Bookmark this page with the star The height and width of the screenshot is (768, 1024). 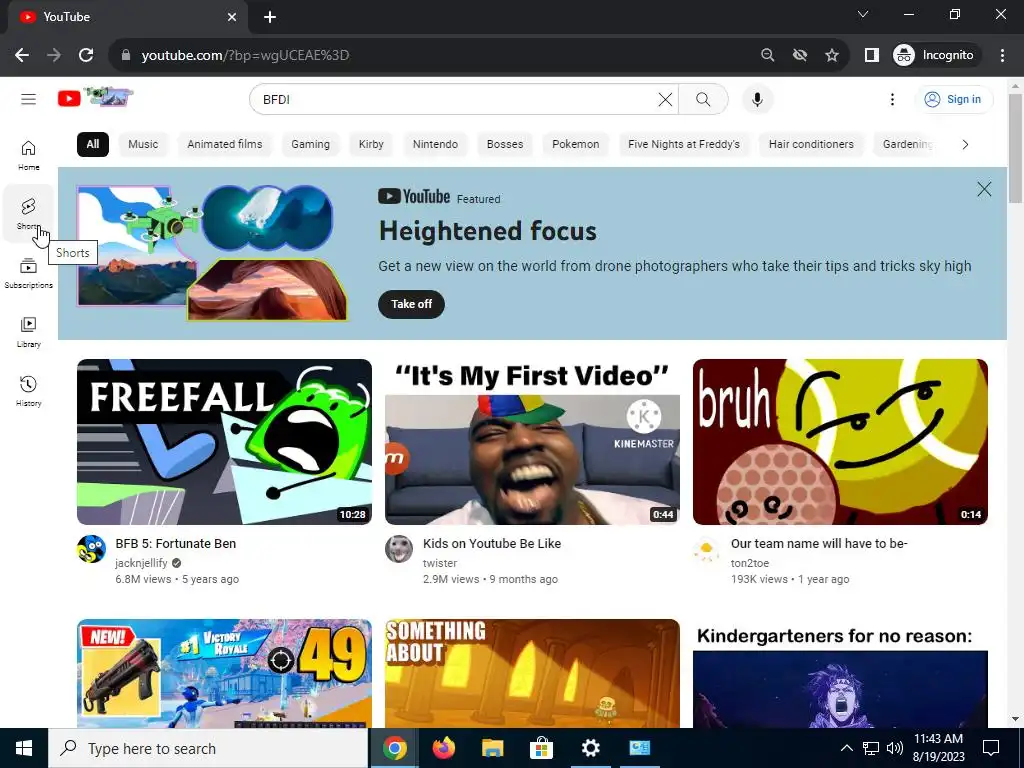click(x=831, y=56)
